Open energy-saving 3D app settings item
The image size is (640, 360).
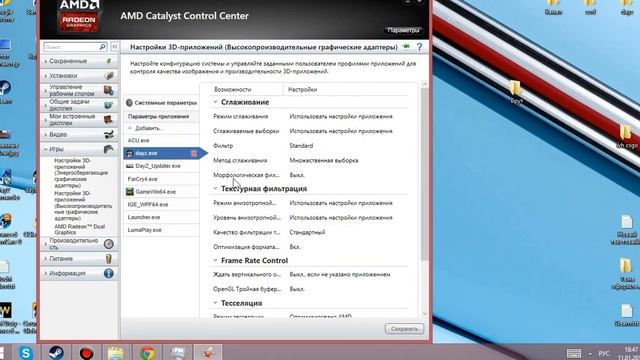81,173
